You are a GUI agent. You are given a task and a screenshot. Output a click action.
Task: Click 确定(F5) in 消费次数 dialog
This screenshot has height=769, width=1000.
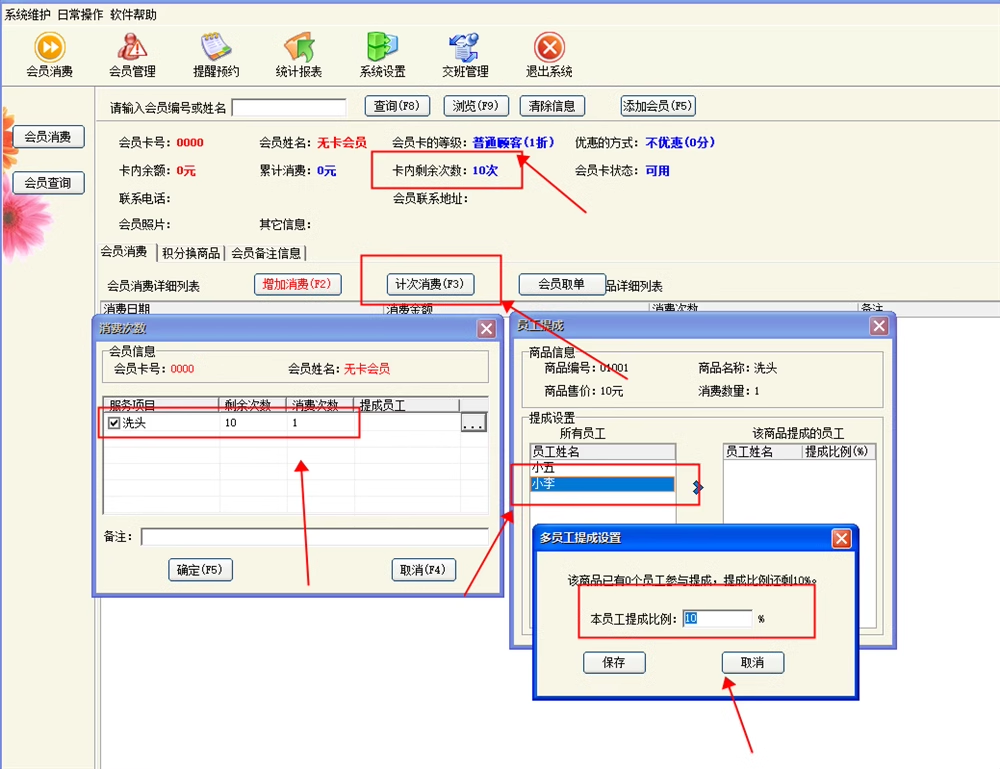(x=200, y=569)
